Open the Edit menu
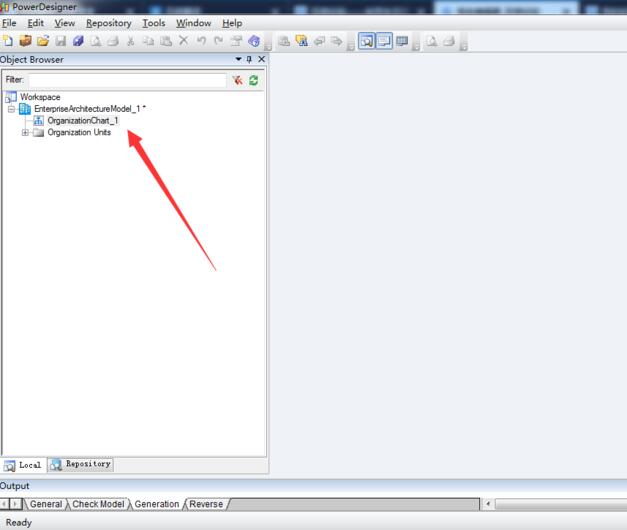 tap(35, 23)
